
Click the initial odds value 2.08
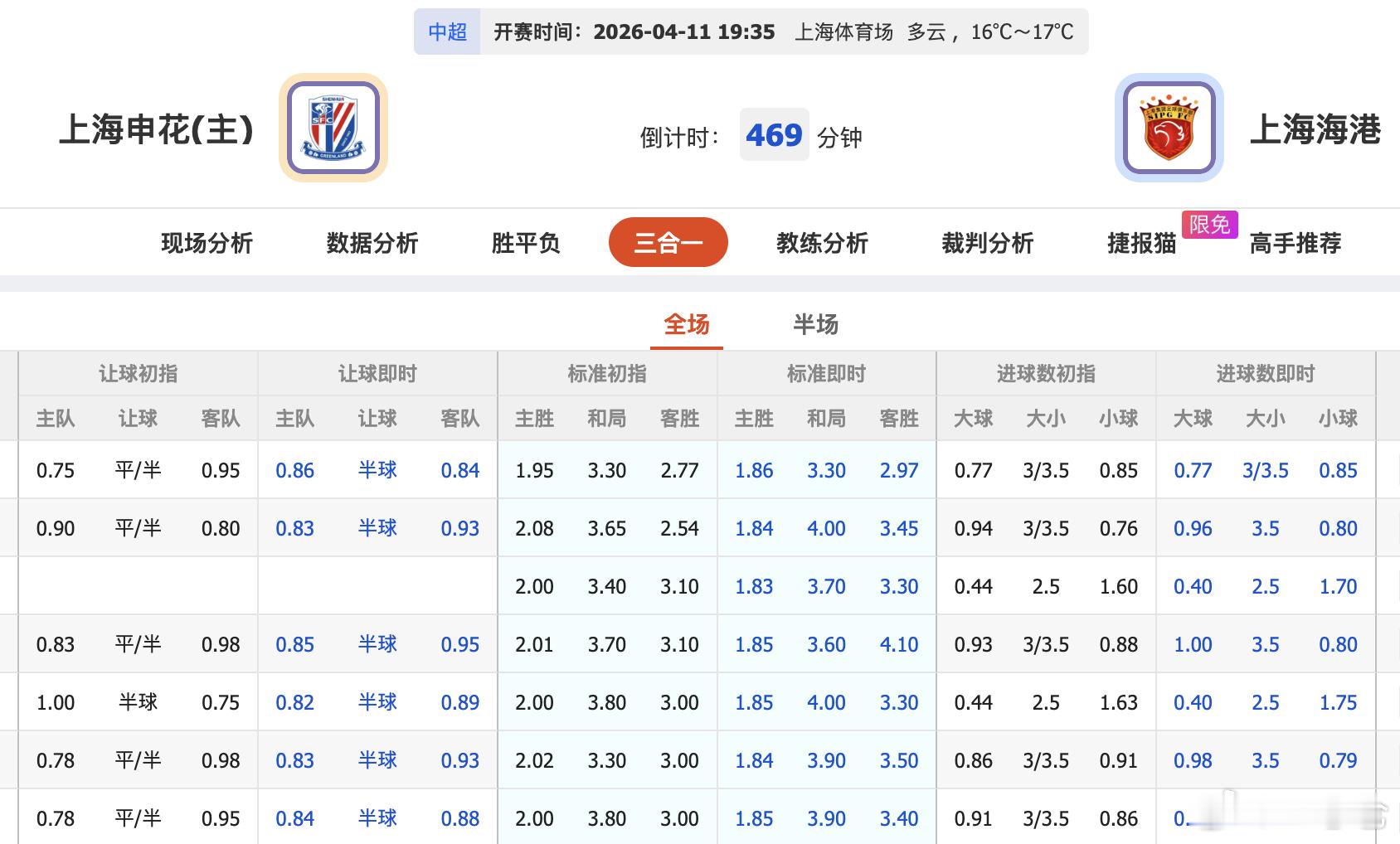click(534, 528)
